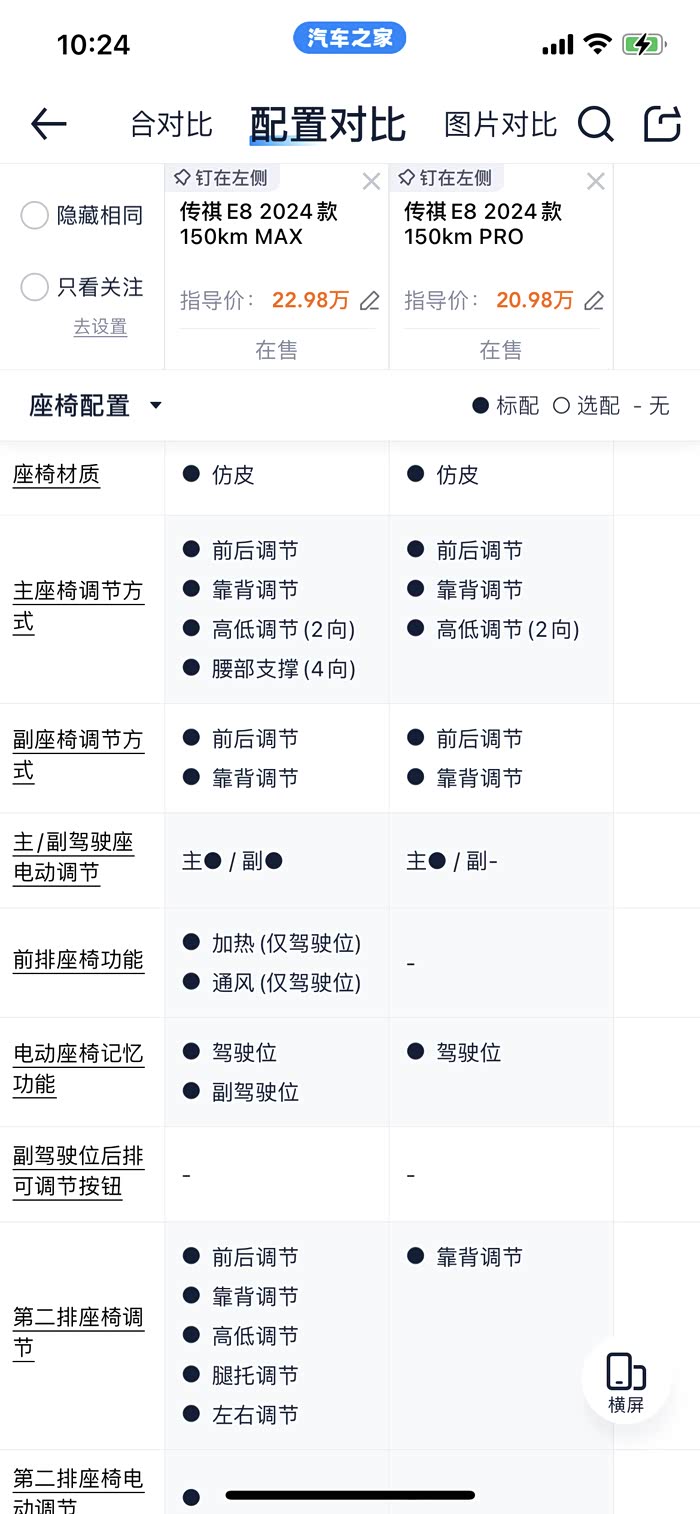The height and width of the screenshot is (1514, 700).
Task: Open the 去设置 link
Action: [100, 327]
